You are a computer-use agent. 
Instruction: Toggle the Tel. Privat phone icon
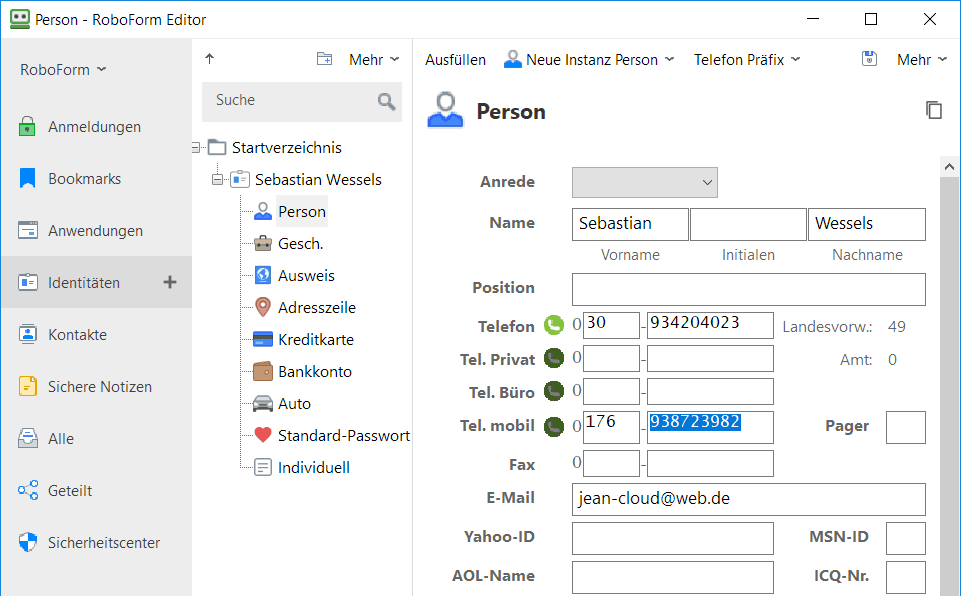click(x=554, y=358)
